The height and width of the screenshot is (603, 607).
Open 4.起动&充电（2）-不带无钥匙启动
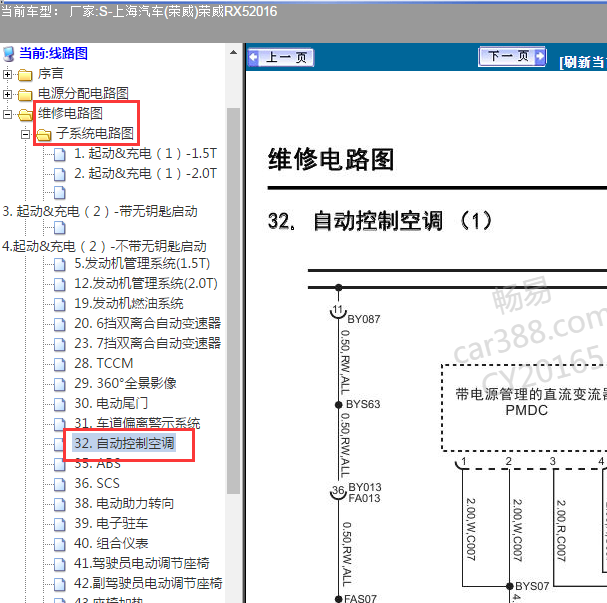click(x=104, y=246)
